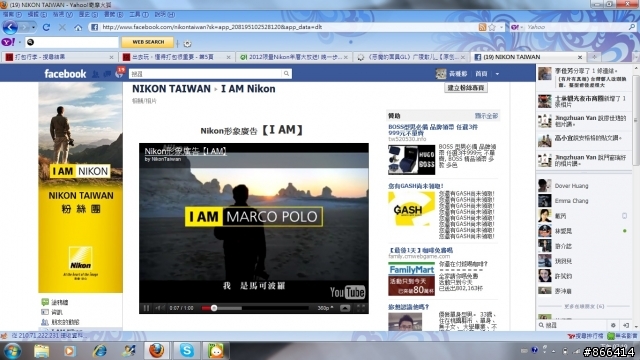
Task: Open chat with Dover Huang
Action: point(584,186)
